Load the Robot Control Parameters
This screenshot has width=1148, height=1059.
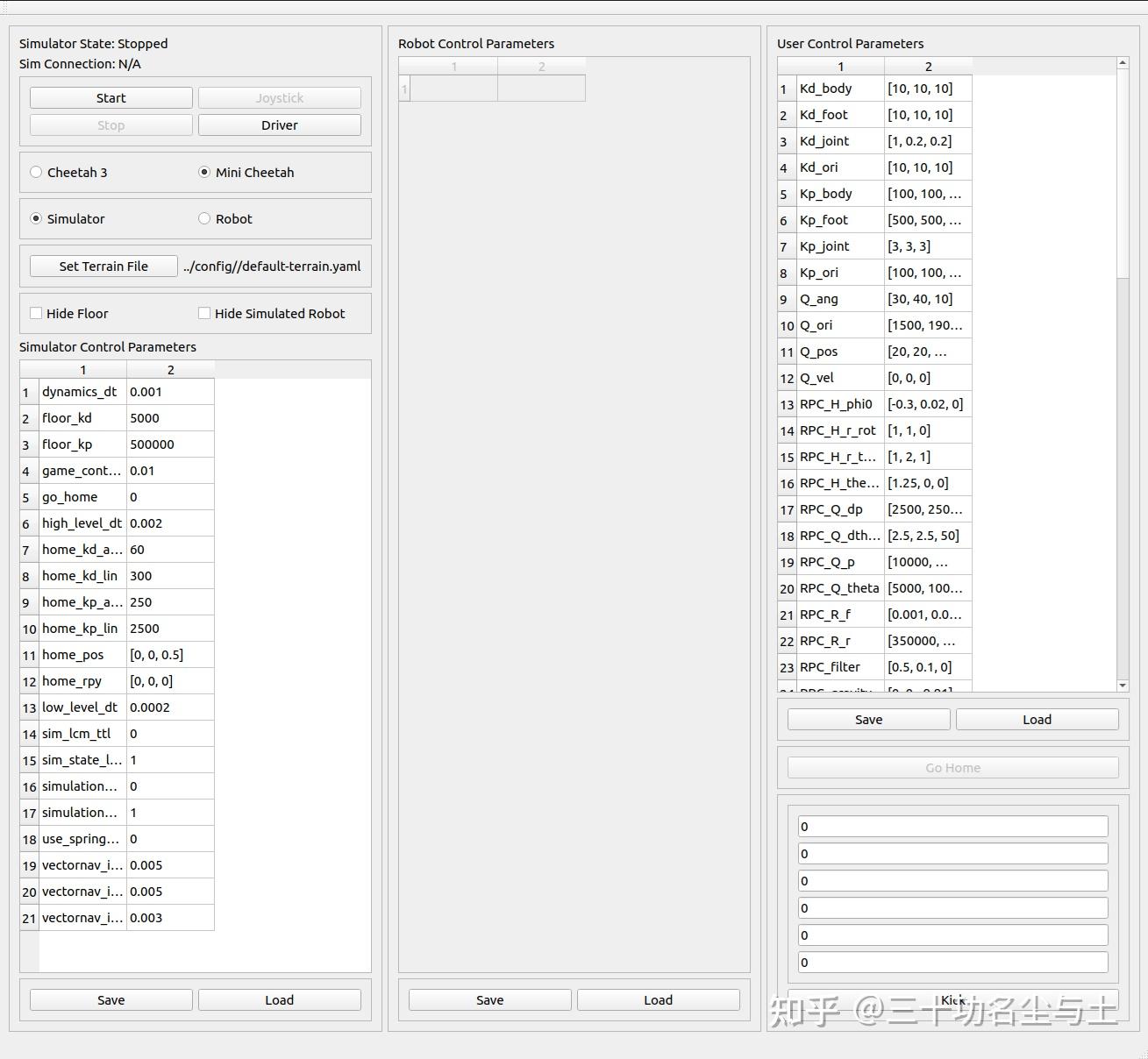point(659,1000)
